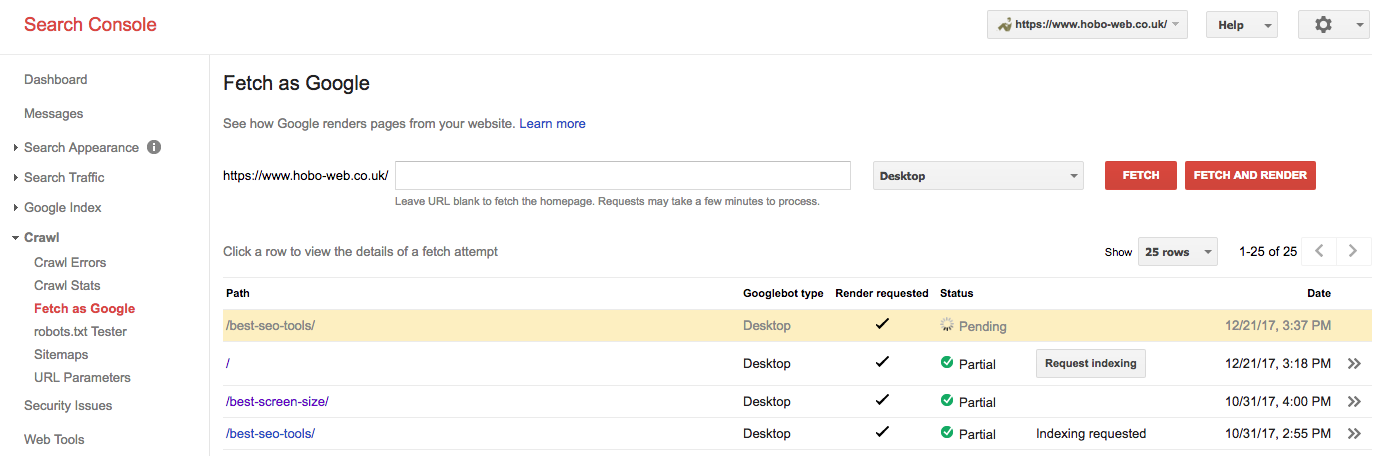Viewport: 1381px width, 456px height.
Task: Open the settings gear menu
Action: pos(1333,25)
